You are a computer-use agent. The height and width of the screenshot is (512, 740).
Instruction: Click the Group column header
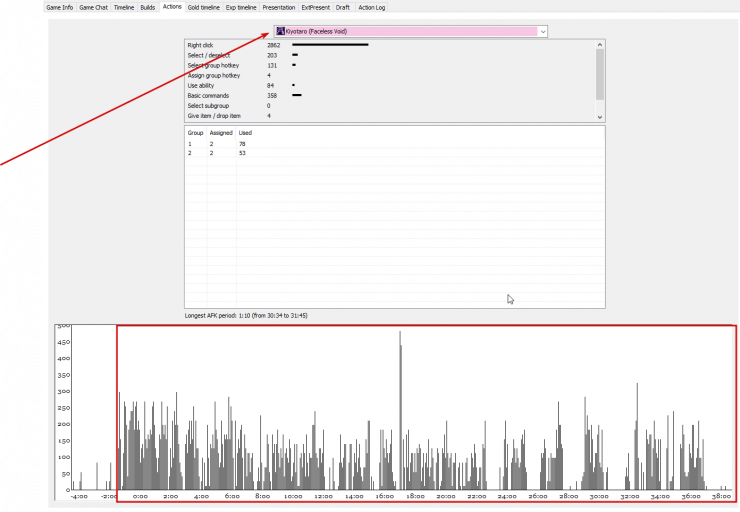coord(195,133)
